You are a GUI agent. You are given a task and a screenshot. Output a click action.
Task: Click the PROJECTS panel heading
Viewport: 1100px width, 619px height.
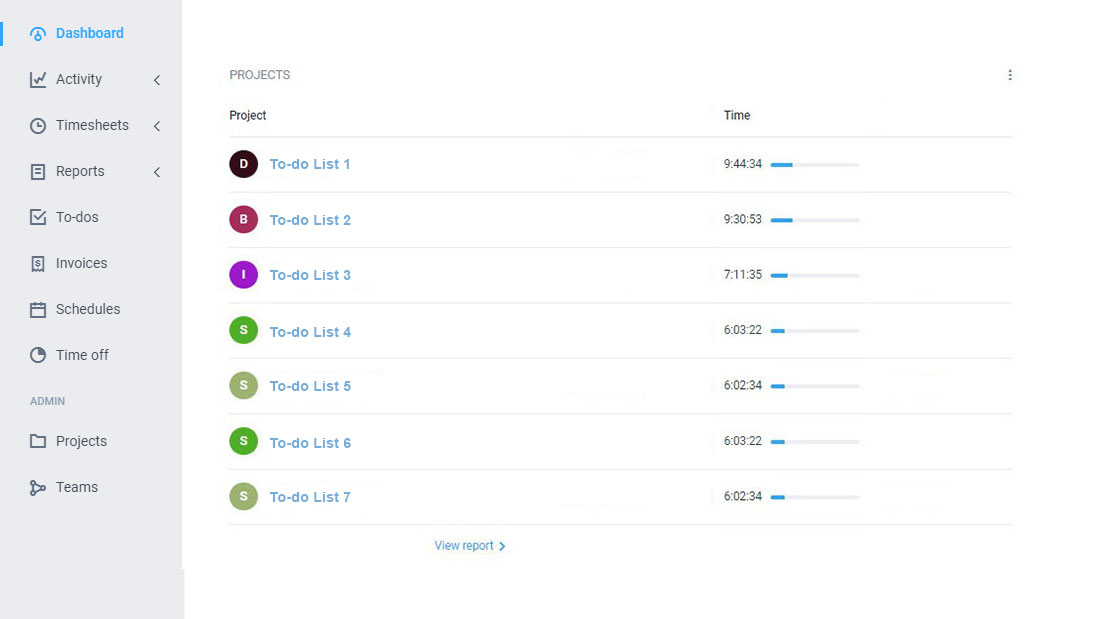point(260,75)
